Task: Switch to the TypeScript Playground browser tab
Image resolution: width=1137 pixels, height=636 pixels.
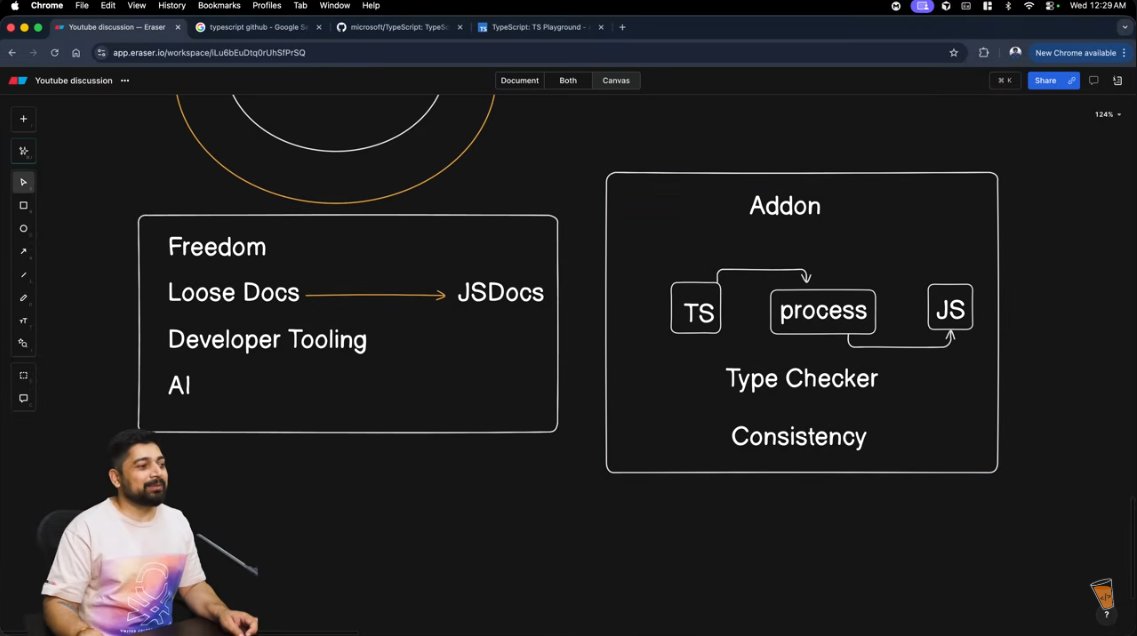Action: point(540,28)
